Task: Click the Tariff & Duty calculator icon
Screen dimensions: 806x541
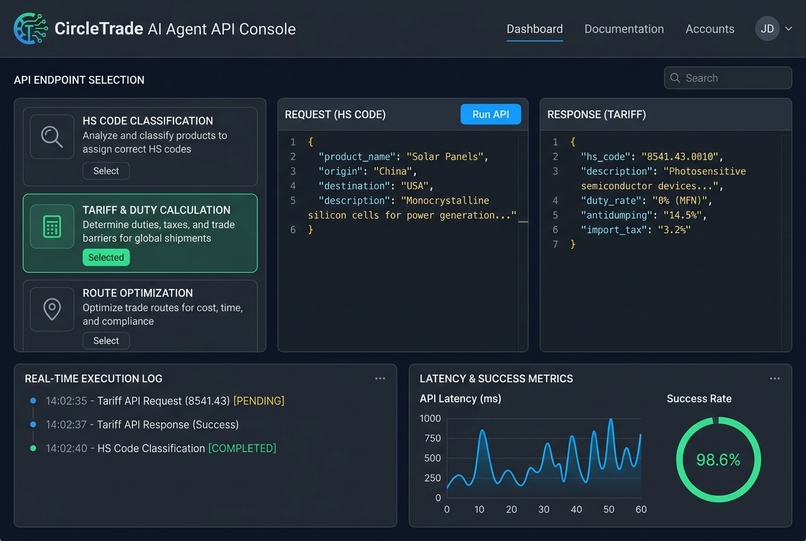Action: [x=52, y=226]
